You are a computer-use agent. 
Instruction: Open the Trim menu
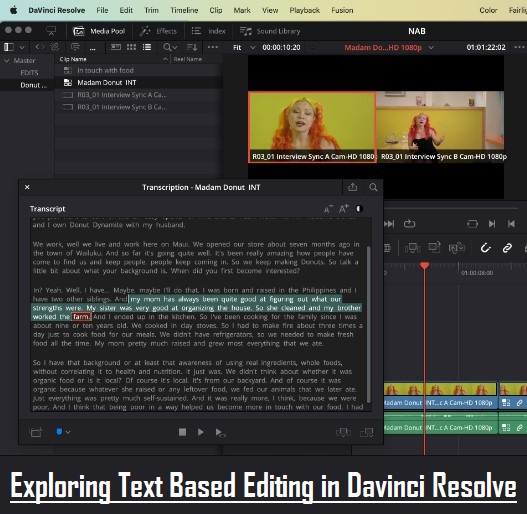[x=151, y=10]
